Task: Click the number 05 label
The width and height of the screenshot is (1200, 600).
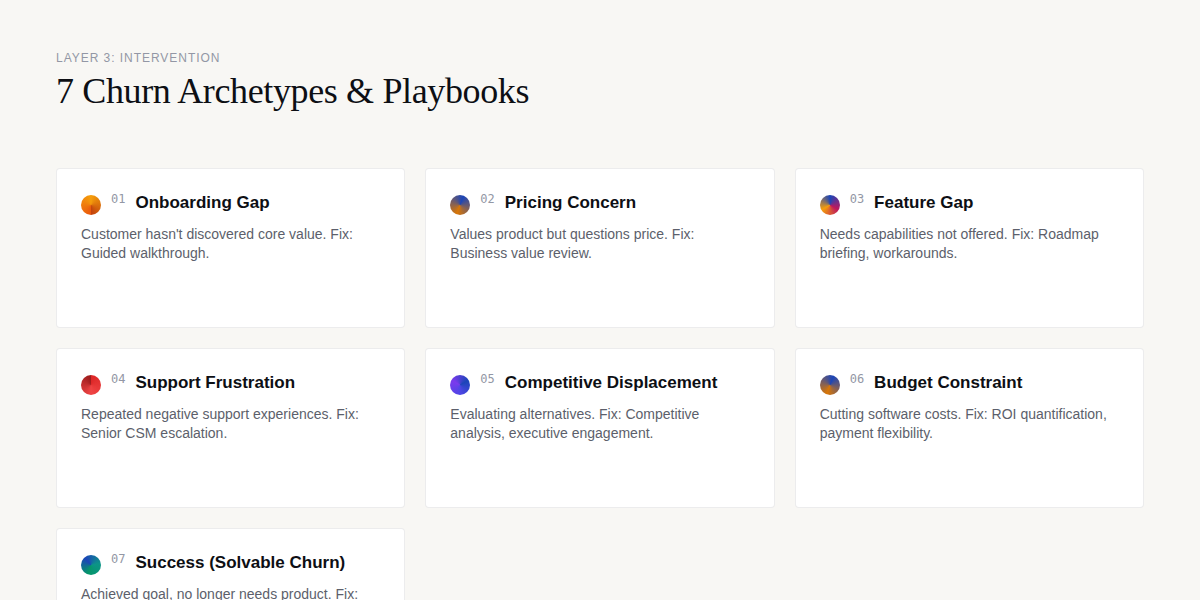Action: pos(487,379)
